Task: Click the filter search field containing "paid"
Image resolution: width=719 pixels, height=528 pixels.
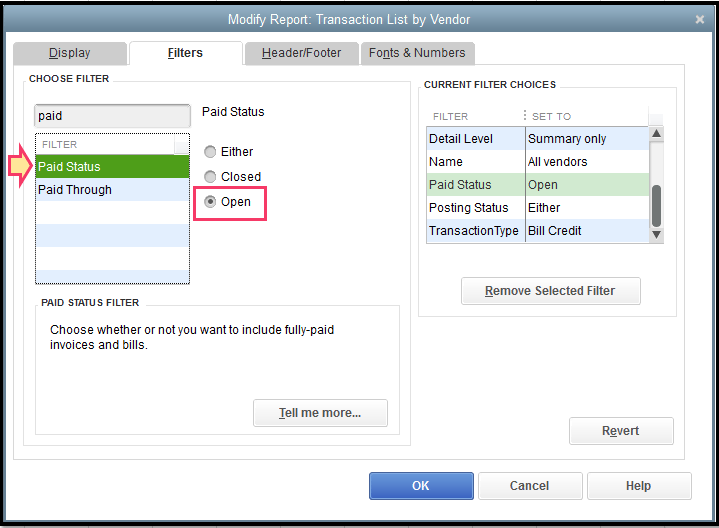Action: pyautogui.click(x=112, y=116)
